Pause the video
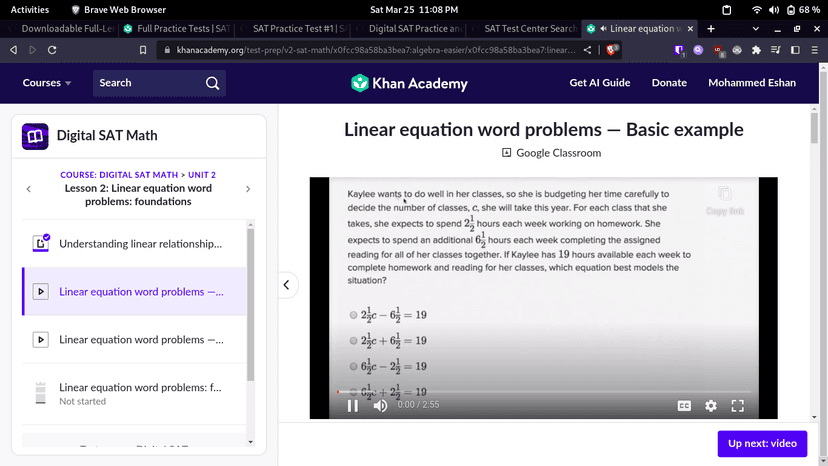This screenshot has height=466, width=828. (352, 405)
